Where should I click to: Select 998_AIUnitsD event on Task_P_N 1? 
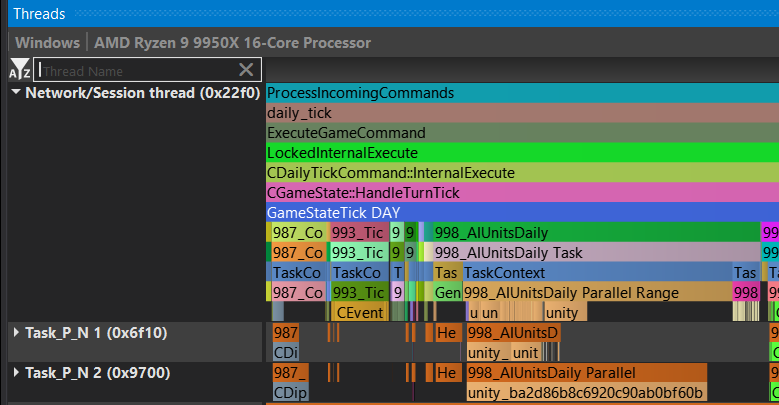coord(513,332)
